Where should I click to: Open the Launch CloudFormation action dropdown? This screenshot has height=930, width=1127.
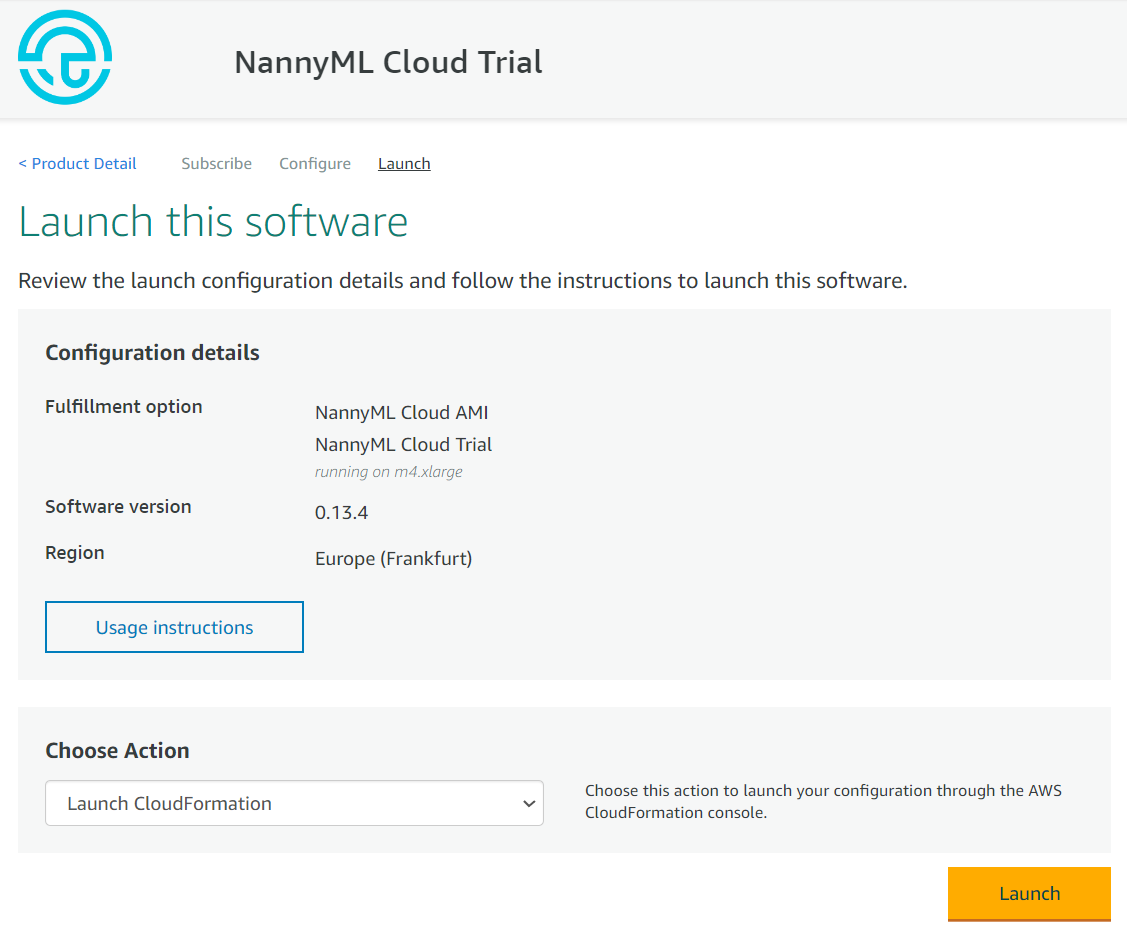[x=294, y=803]
